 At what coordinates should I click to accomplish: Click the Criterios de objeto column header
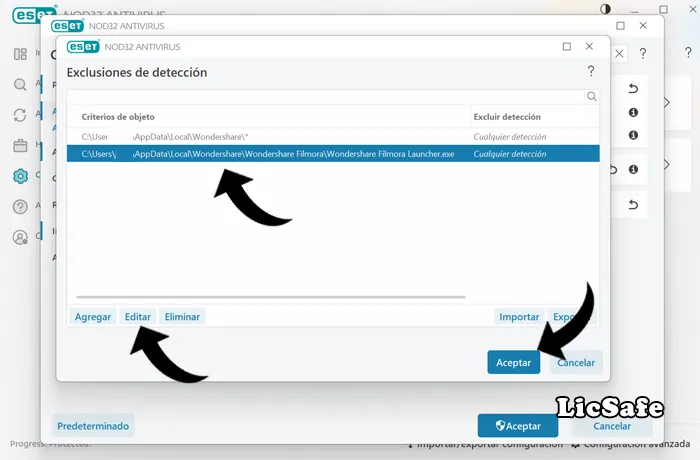point(118,117)
